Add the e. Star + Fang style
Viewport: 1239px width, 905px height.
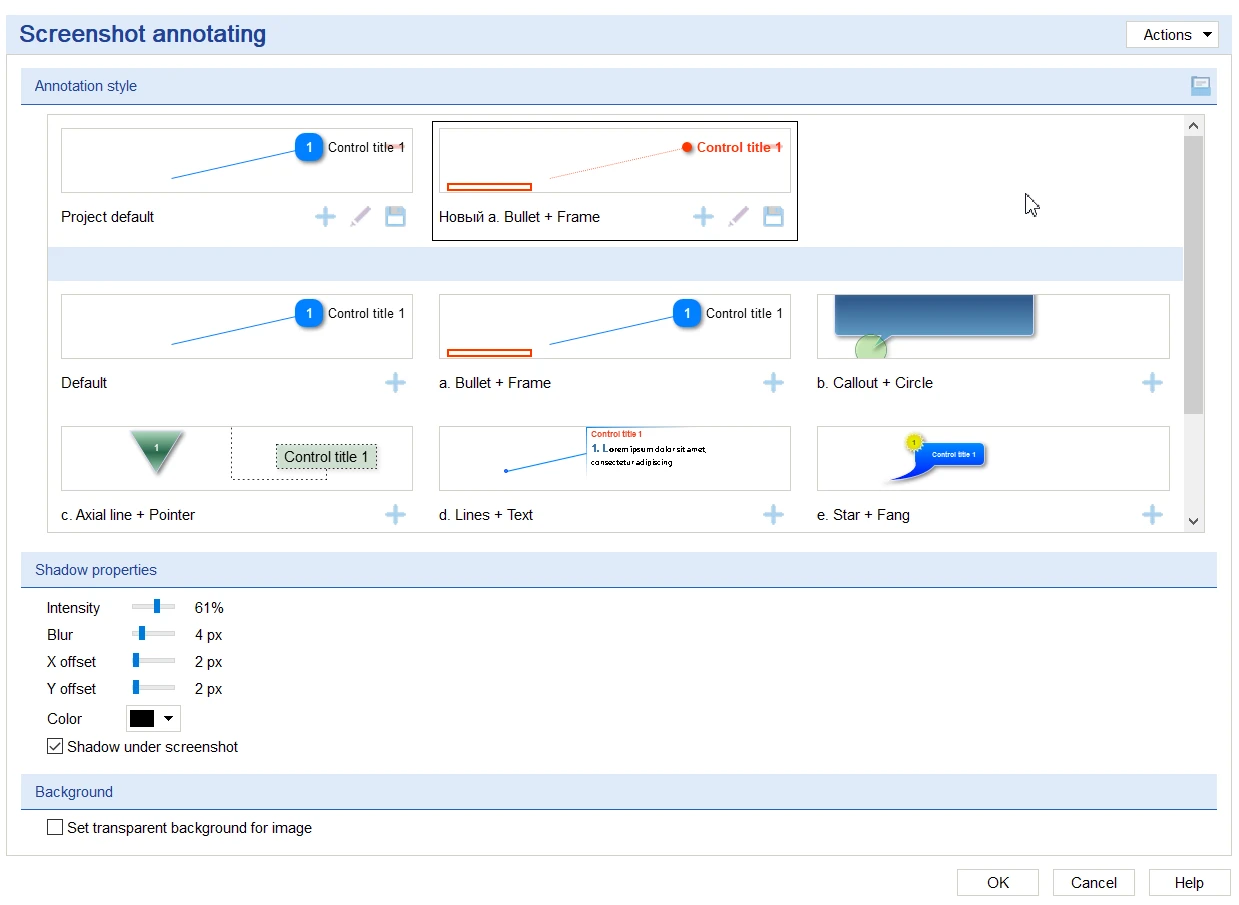(1152, 514)
